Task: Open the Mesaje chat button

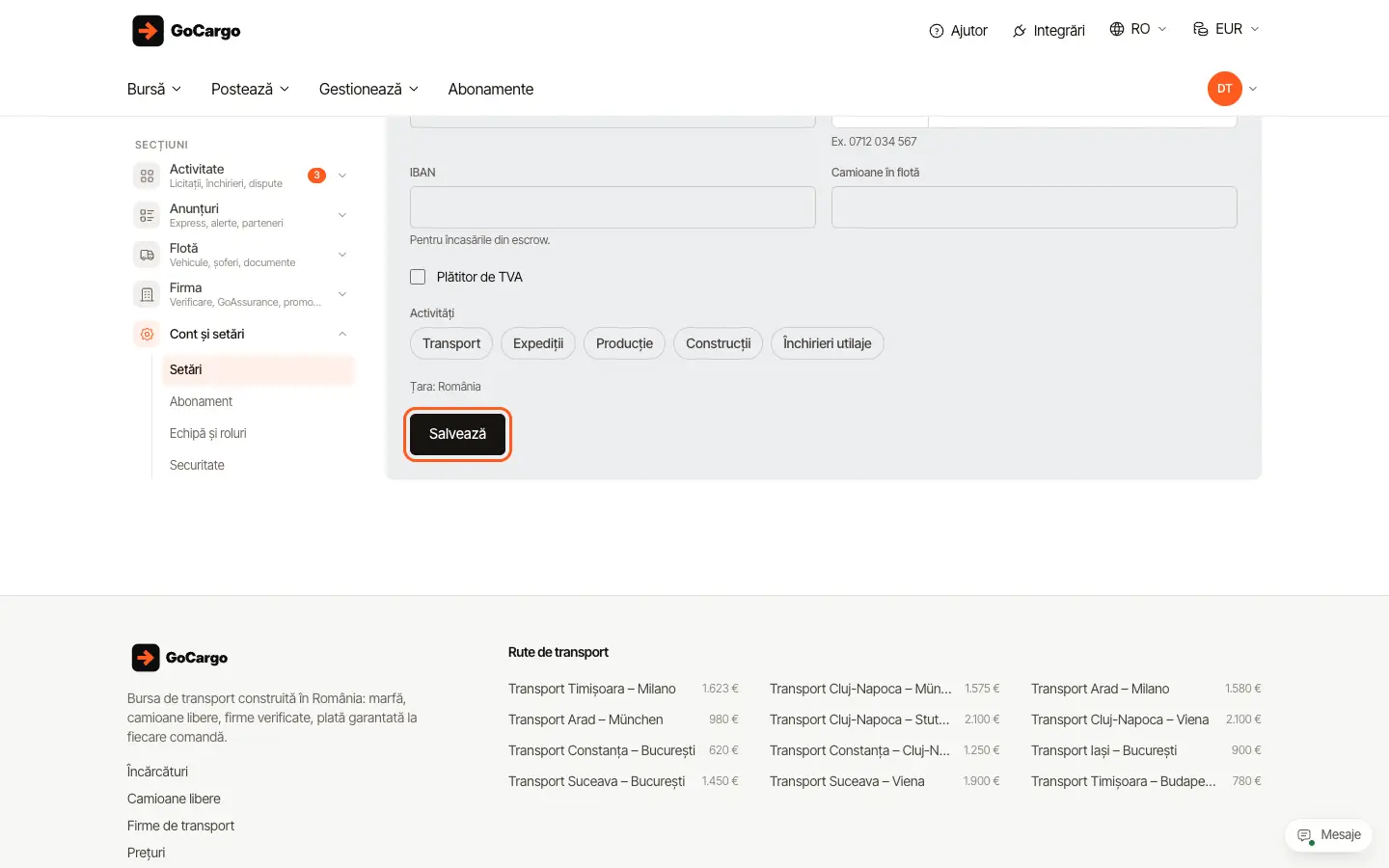Action: pyautogui.click(x=1329, y=835)
